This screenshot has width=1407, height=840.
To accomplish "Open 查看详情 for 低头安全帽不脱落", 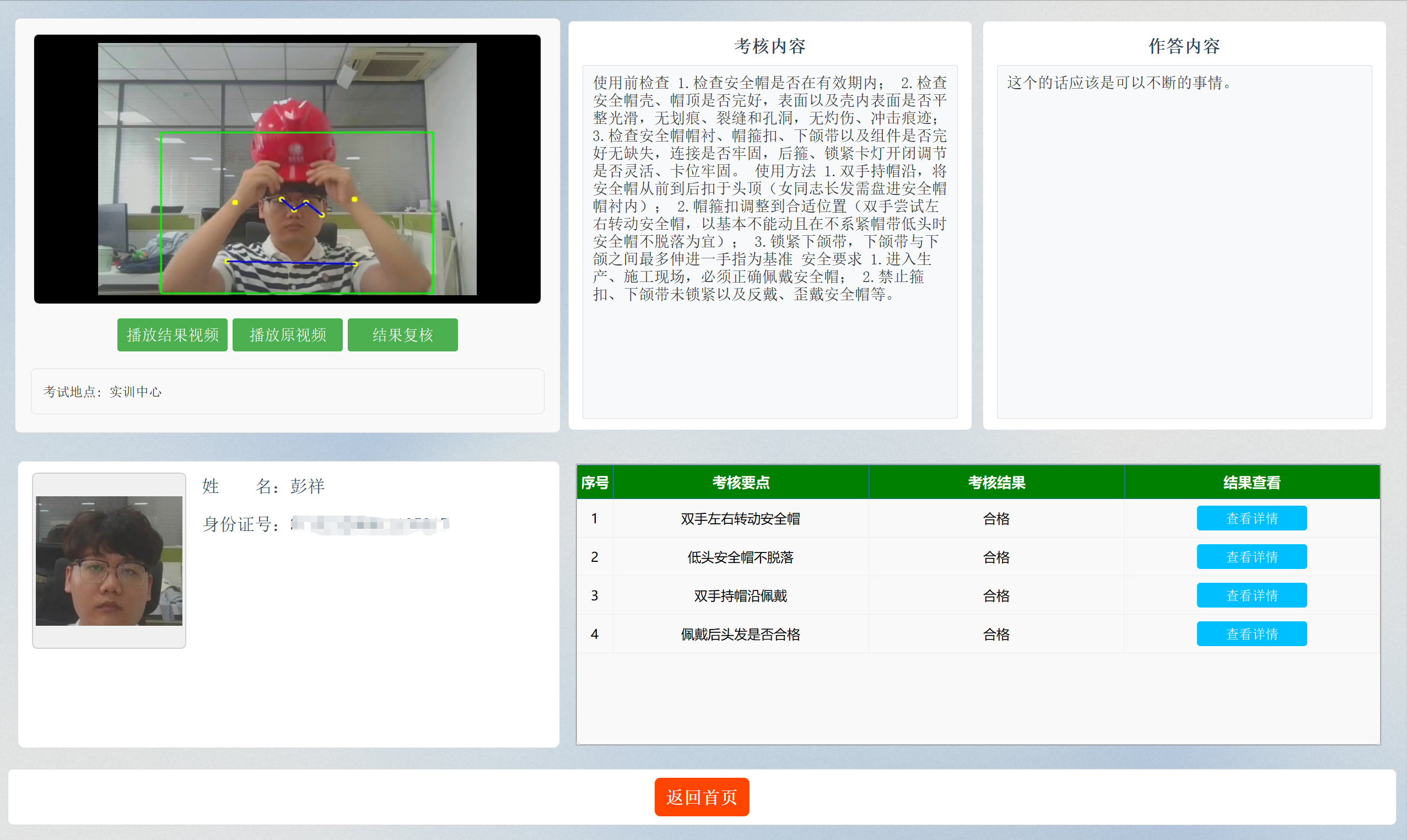I will click(1252, 556).
